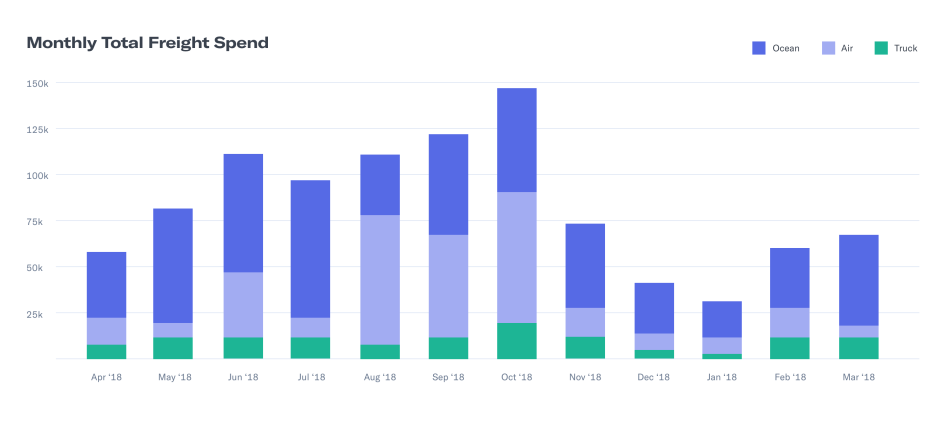Click the Air segment of Sep '18 bar
The image size is (947, 421).
point(448,285)
